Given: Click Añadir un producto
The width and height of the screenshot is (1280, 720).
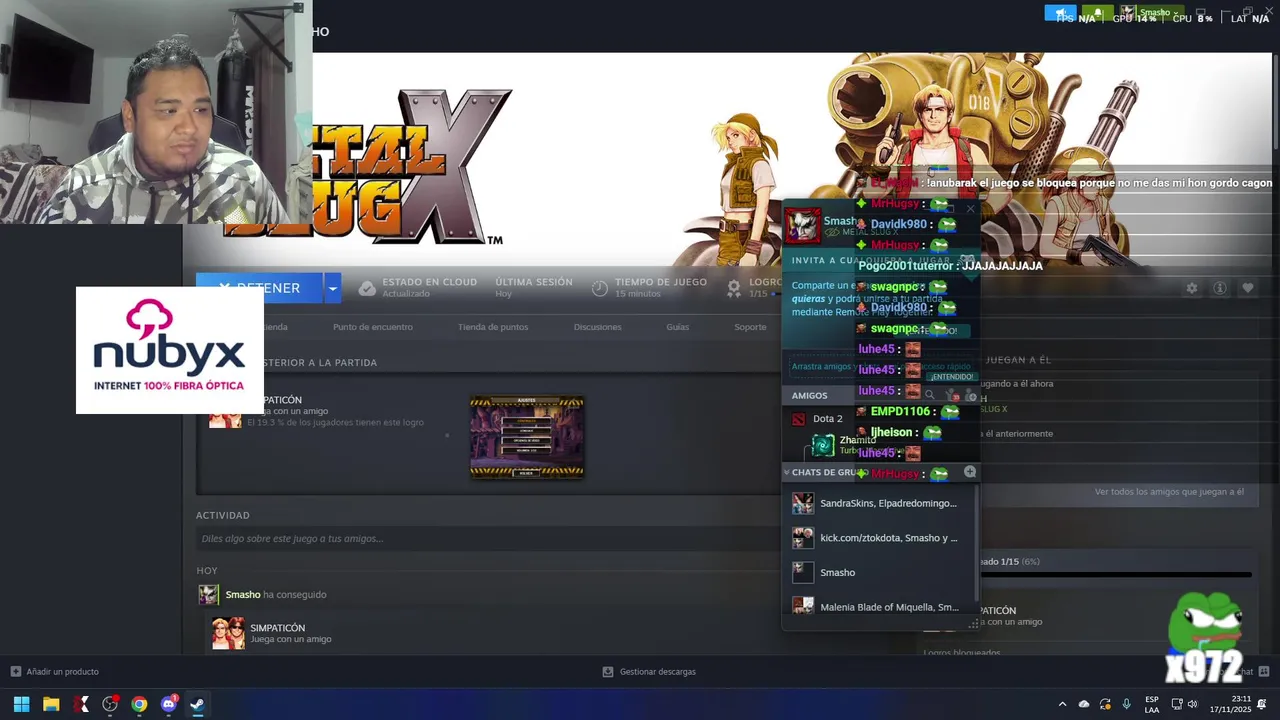Looking at the screenshot, I should (x=55, y=672).
